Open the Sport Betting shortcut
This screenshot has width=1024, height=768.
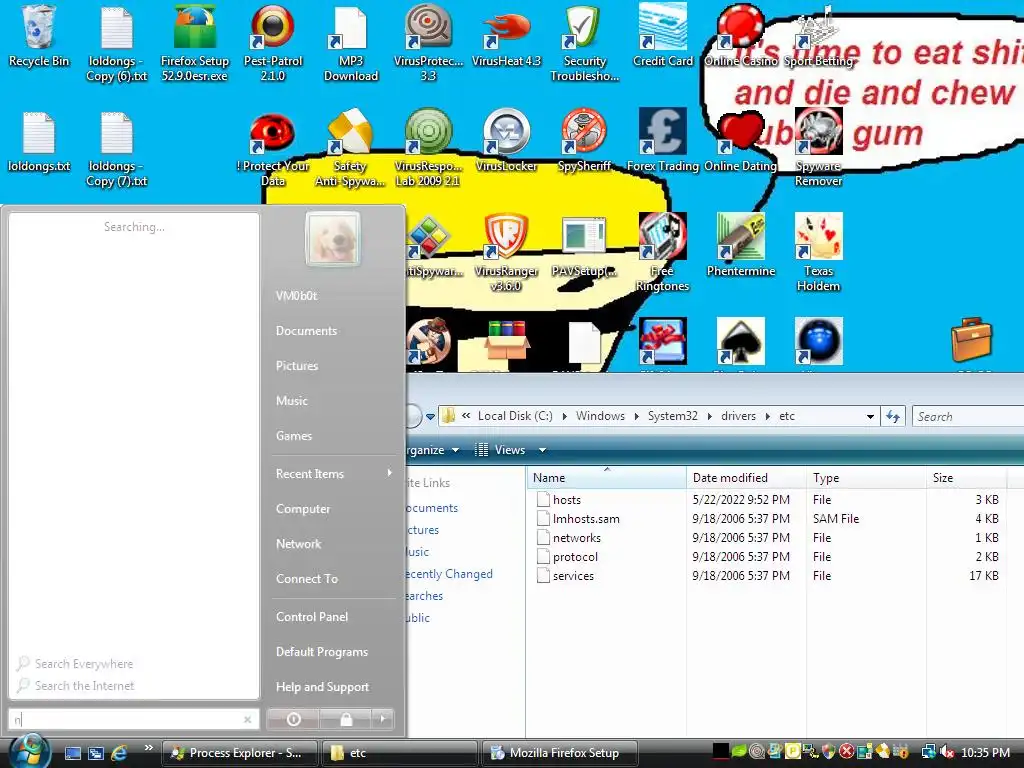click(818, 36)
